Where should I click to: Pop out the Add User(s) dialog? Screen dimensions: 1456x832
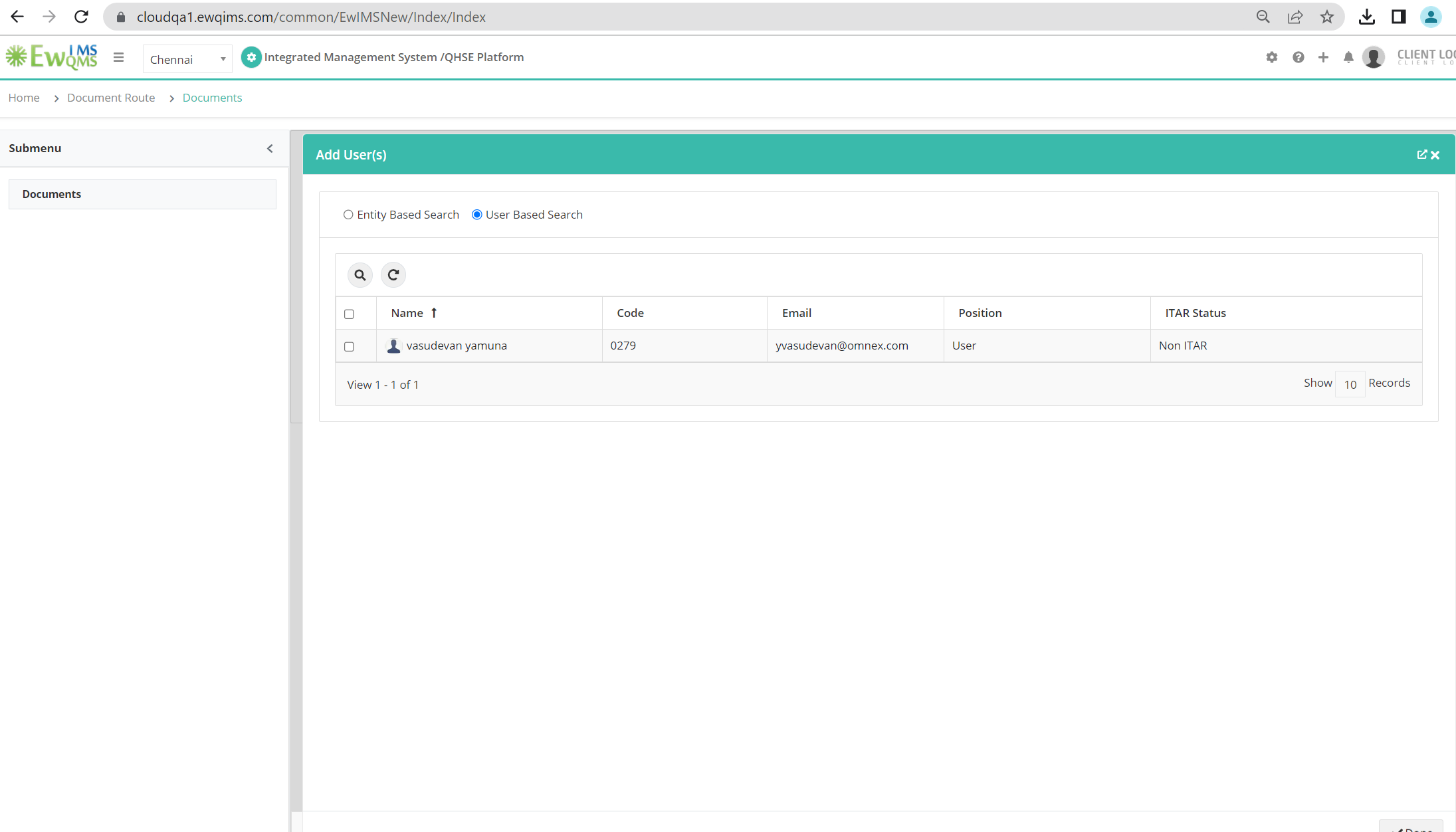click(x=1421, y=155)
